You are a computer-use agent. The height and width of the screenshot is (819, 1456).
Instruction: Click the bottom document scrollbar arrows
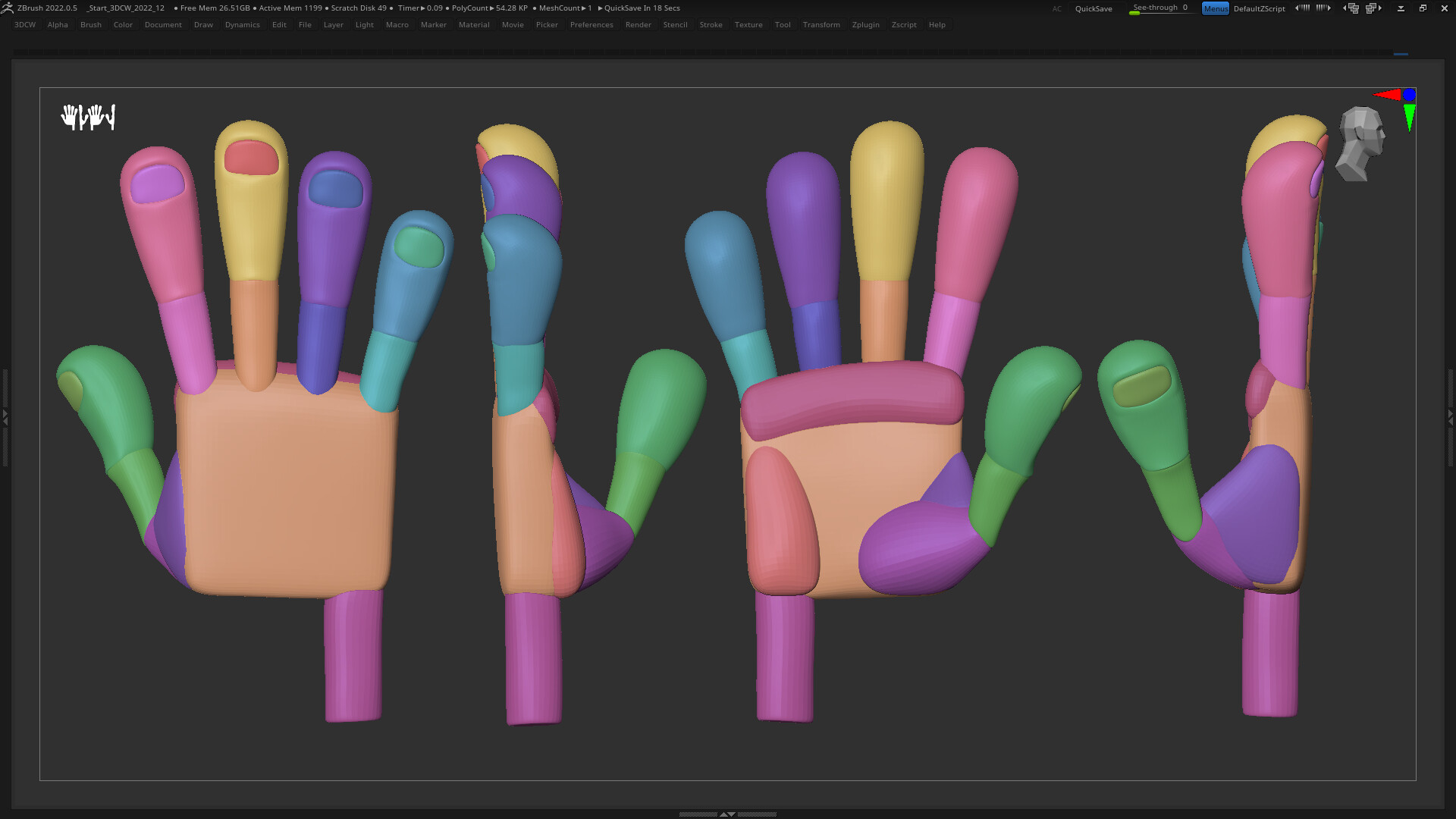point(729,813)
